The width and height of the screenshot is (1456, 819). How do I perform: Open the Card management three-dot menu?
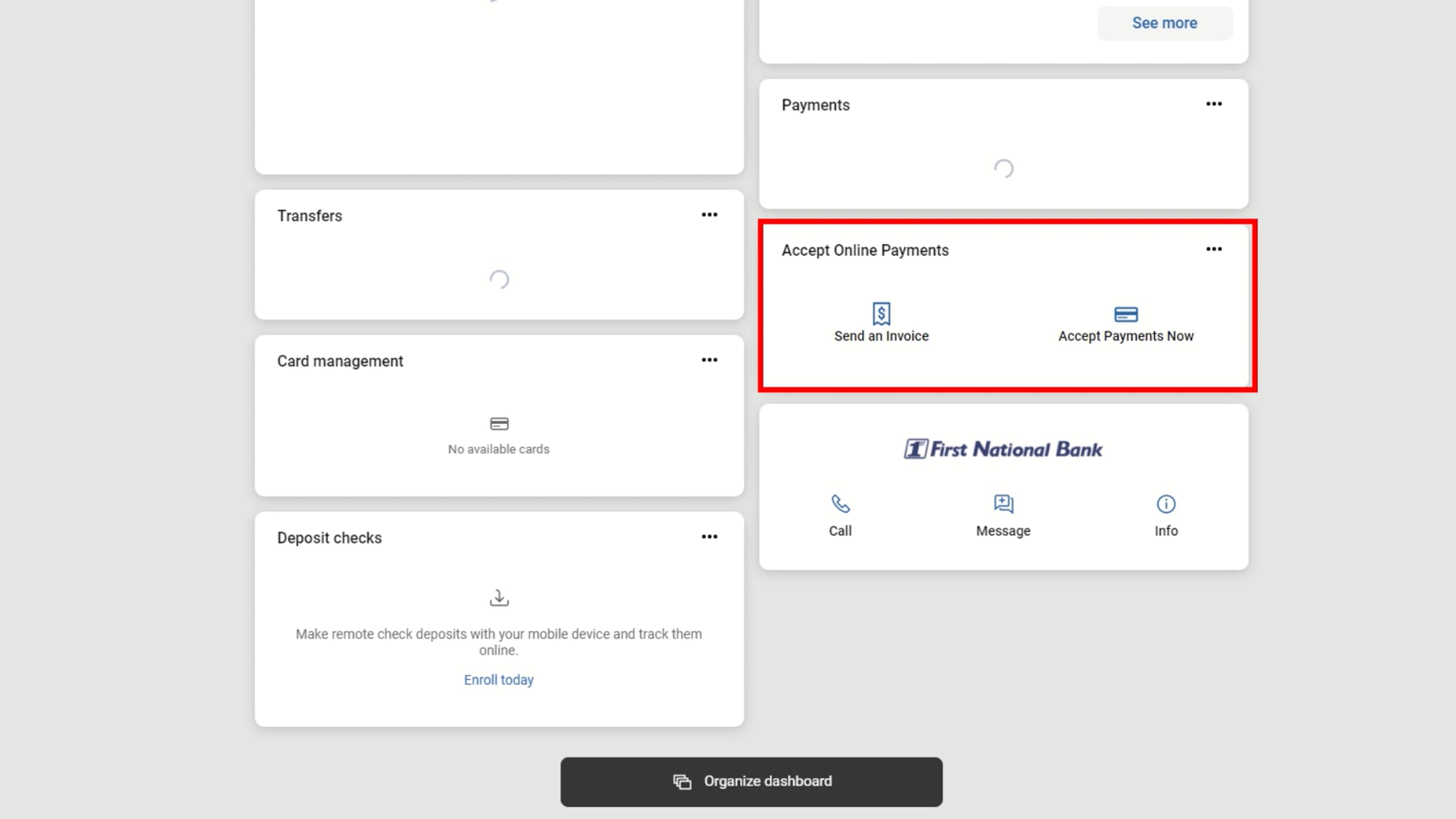[709, 360]
